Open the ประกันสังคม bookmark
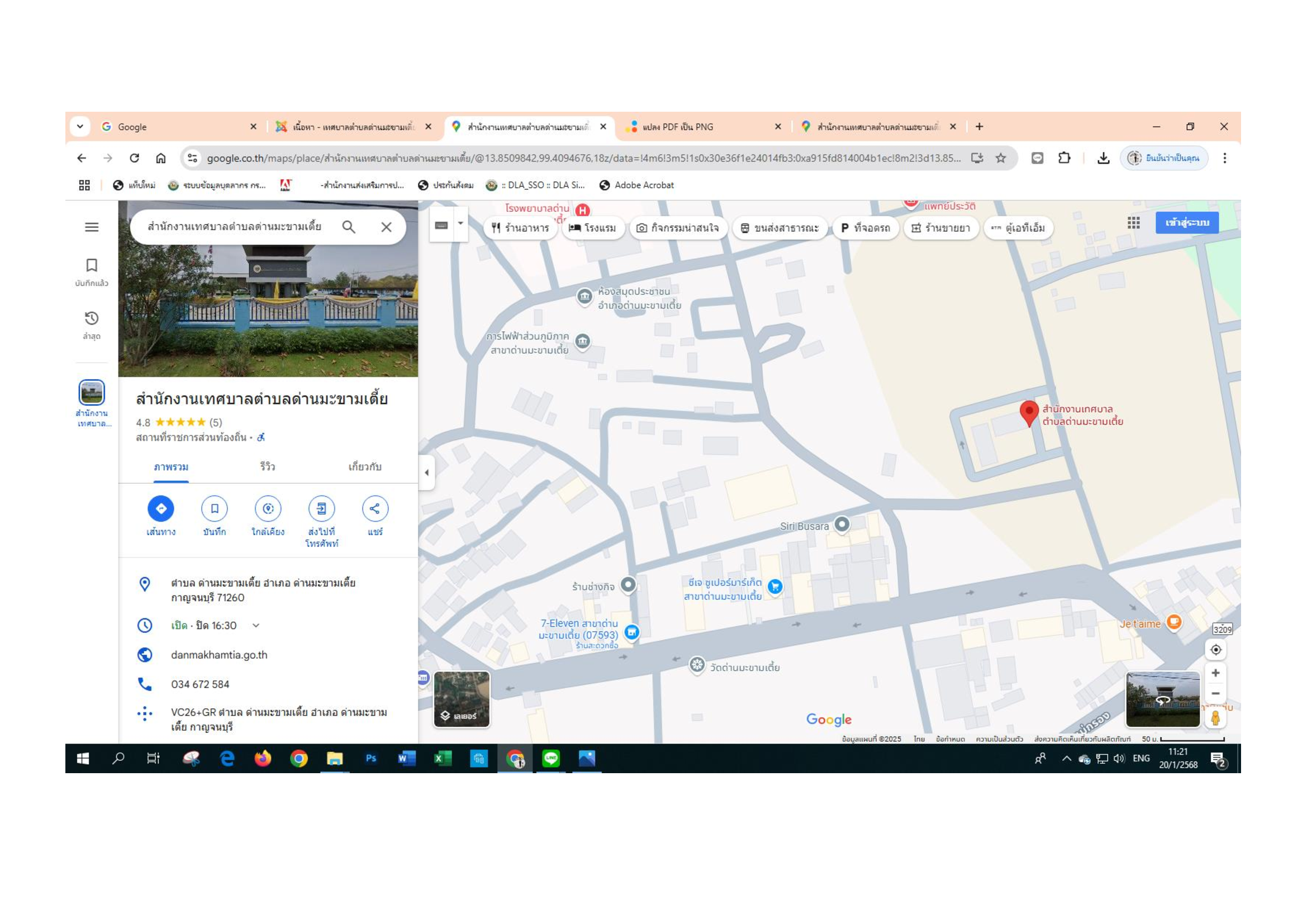 (446, 185)
